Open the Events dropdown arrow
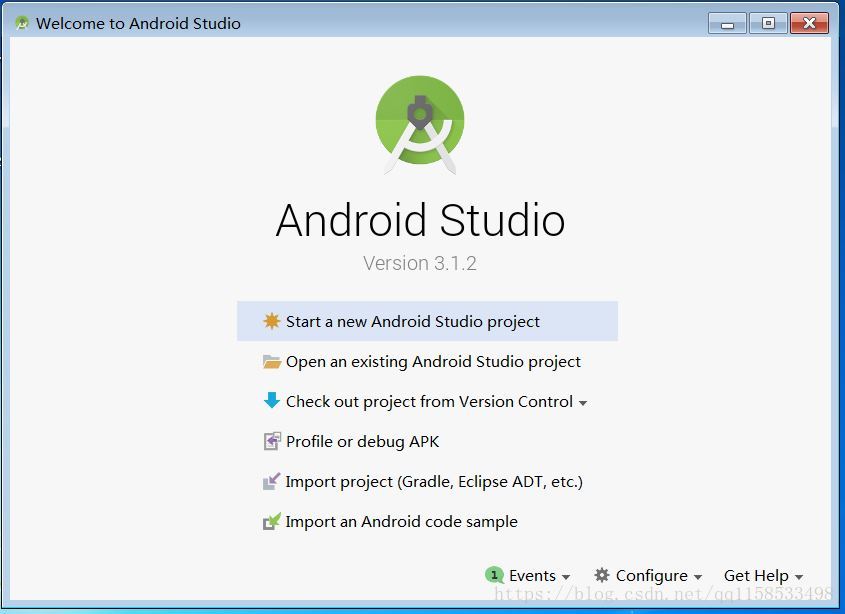This screenshot has width=845, height=614. click(x=566, y=577)
